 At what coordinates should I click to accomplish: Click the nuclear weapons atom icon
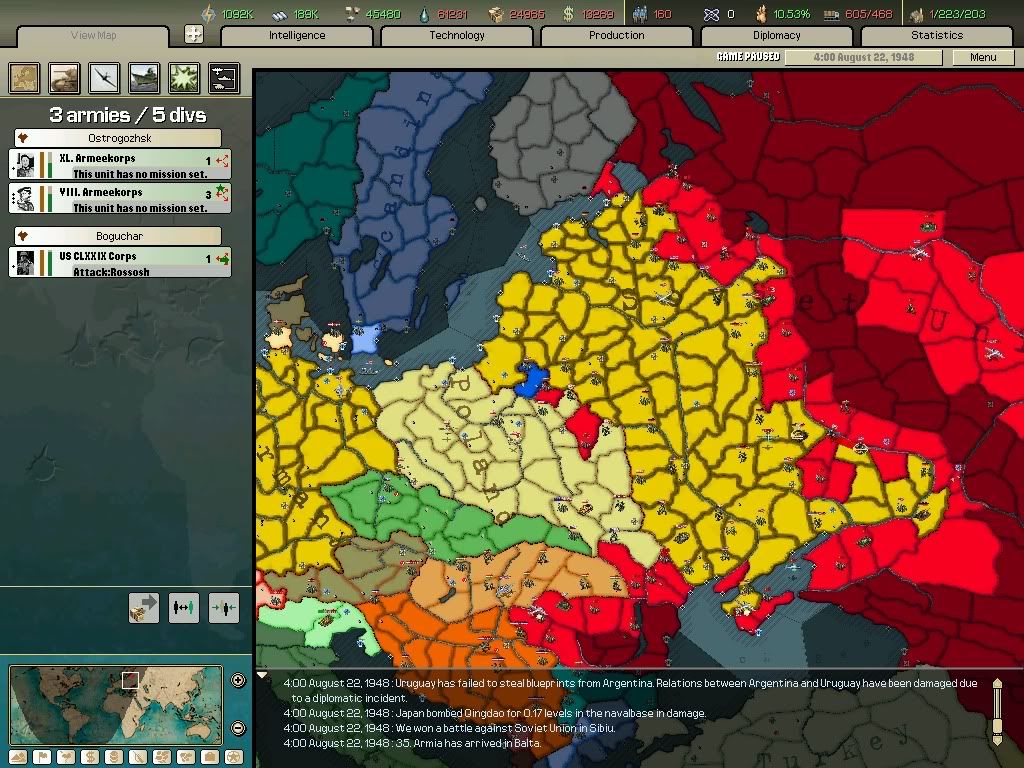(x=712, y=14)
